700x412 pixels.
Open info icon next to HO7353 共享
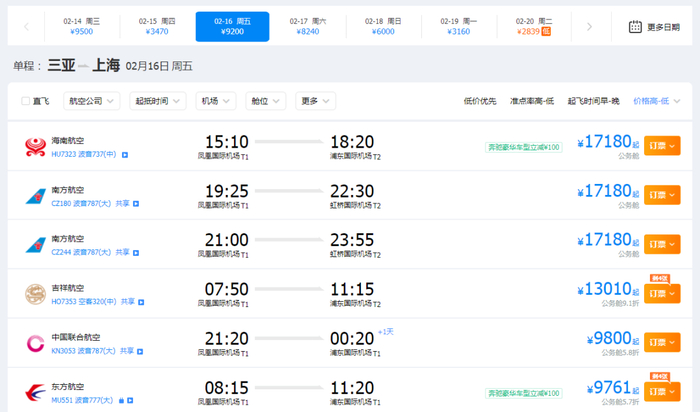tap(141, 302)
